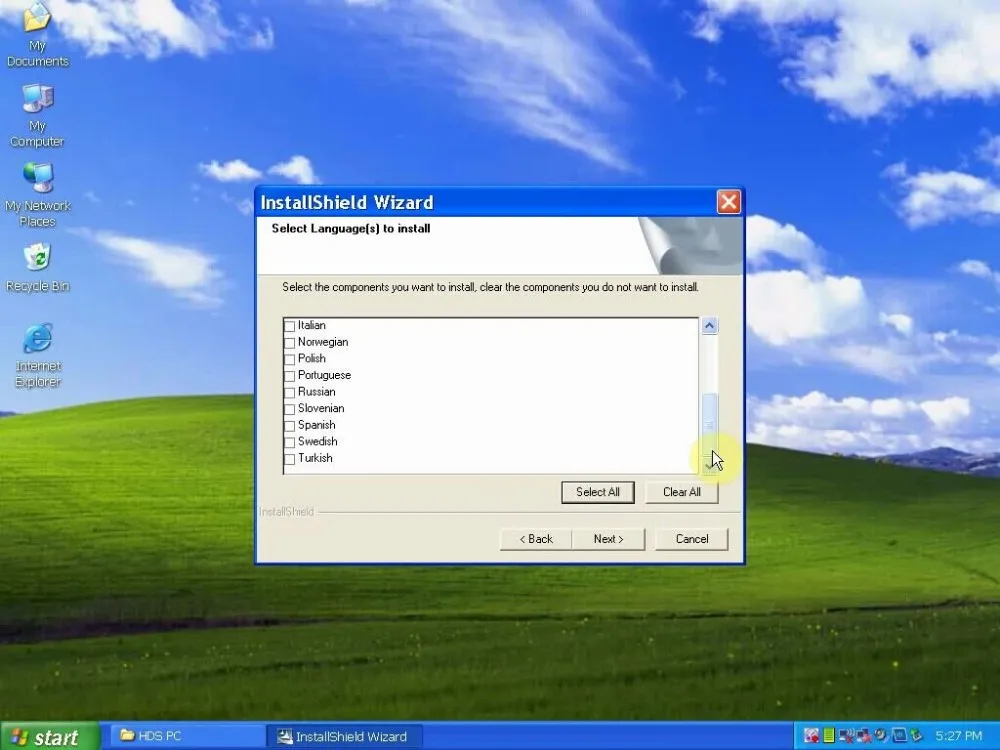Click the Clear All button
Screen dimensions: 1000x750
click(x=682, y=492)
